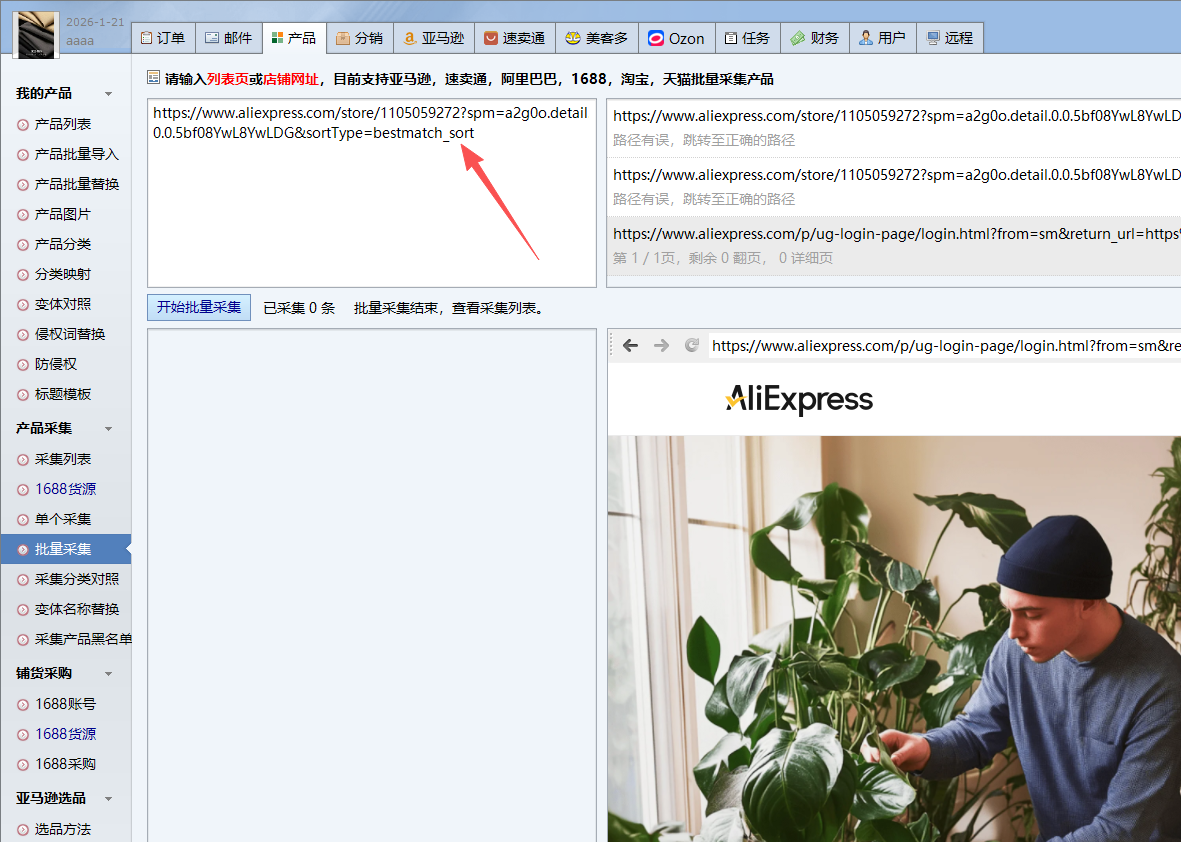This screenshot has height=842, width=1181.
Task: Click the 开始批量采集 button
Action: point(199,308)
